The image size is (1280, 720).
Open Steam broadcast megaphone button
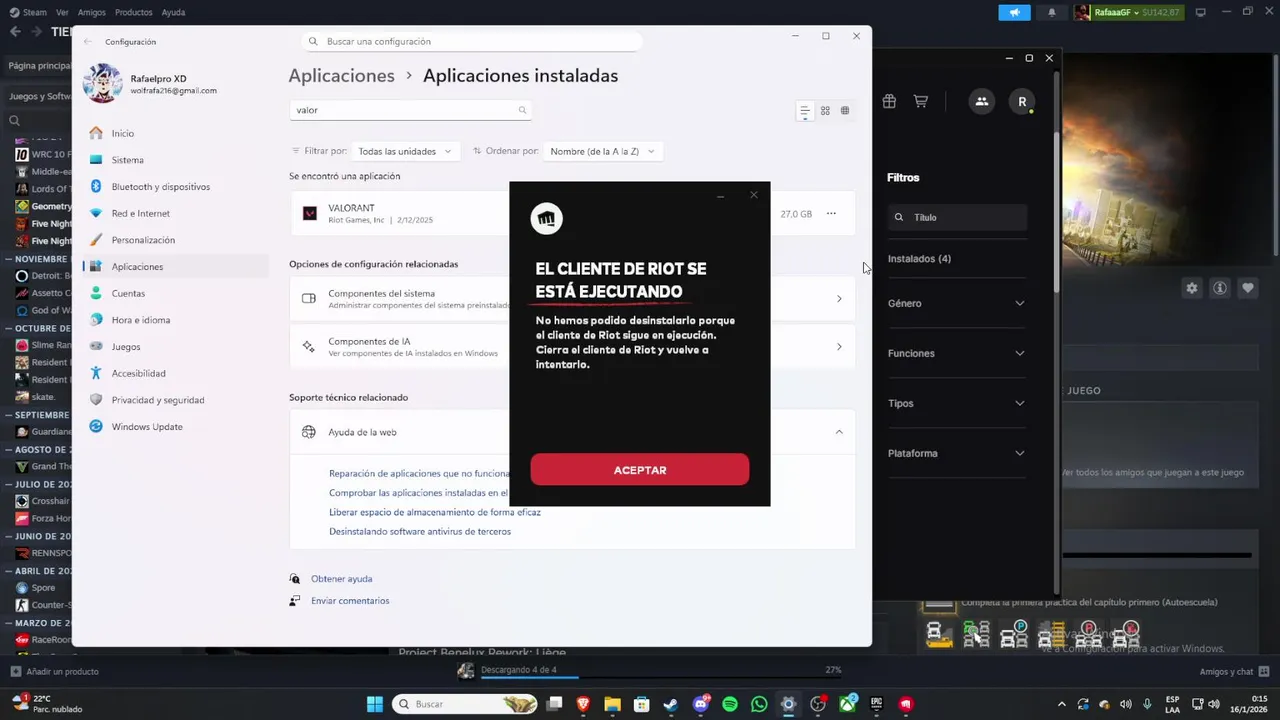(x=1014, y=12)
